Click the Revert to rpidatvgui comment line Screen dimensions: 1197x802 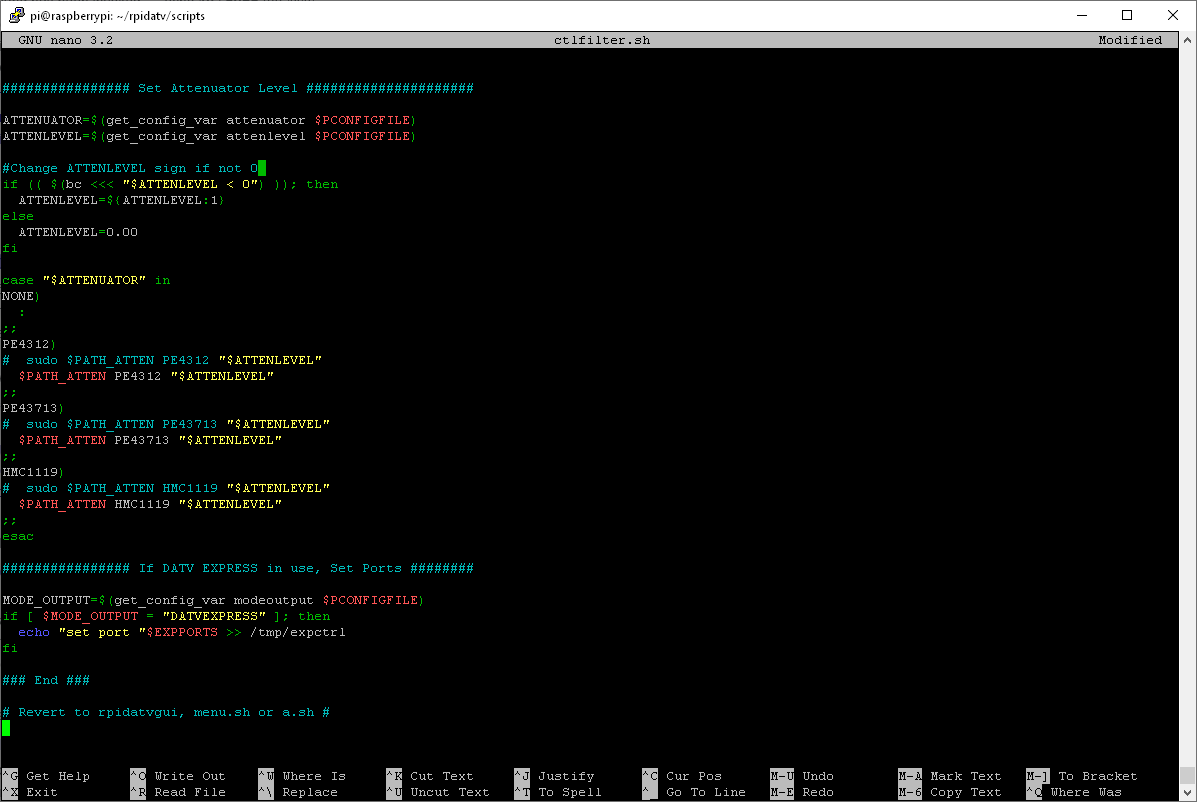[166, 713]
